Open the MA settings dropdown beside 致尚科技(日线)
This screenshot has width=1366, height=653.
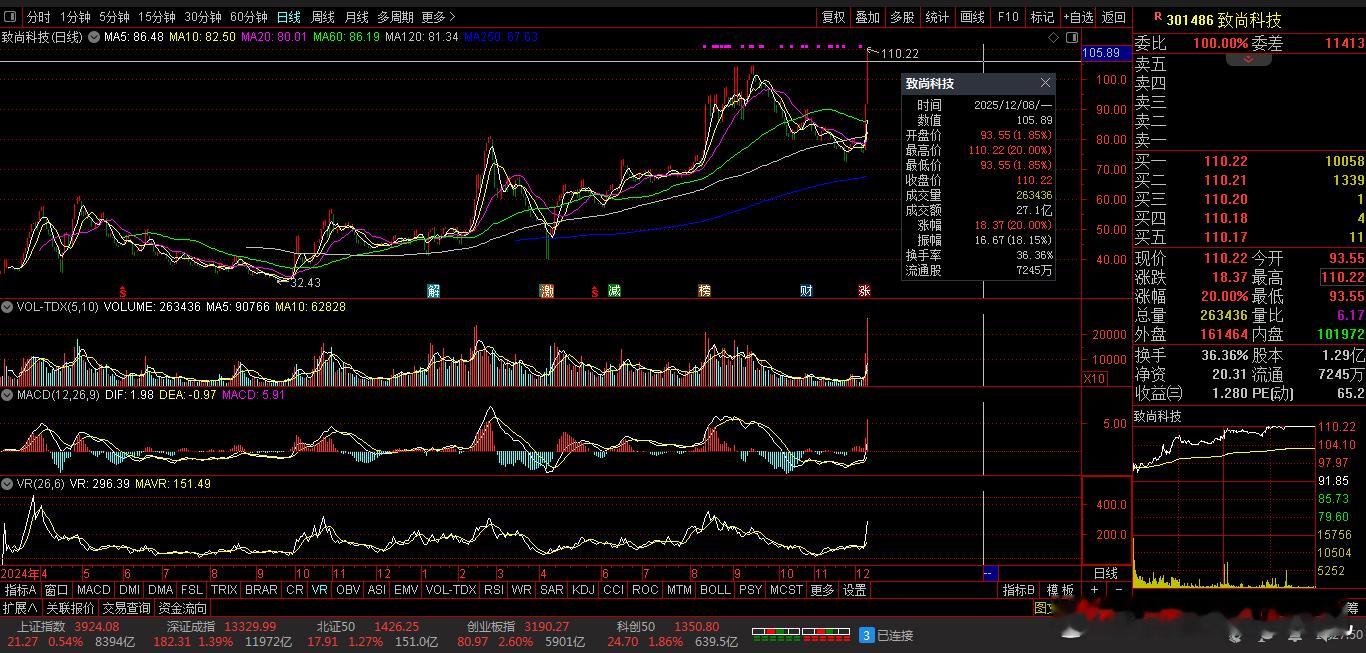pos(94,37)
